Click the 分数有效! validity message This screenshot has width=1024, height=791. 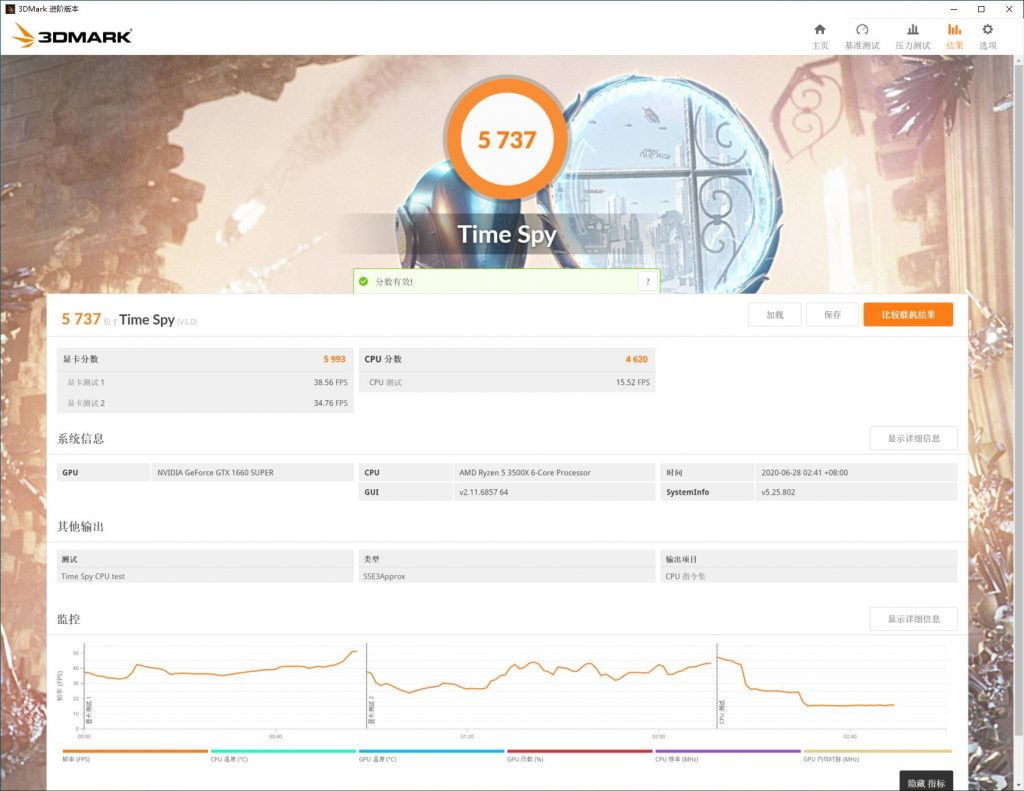394,282
